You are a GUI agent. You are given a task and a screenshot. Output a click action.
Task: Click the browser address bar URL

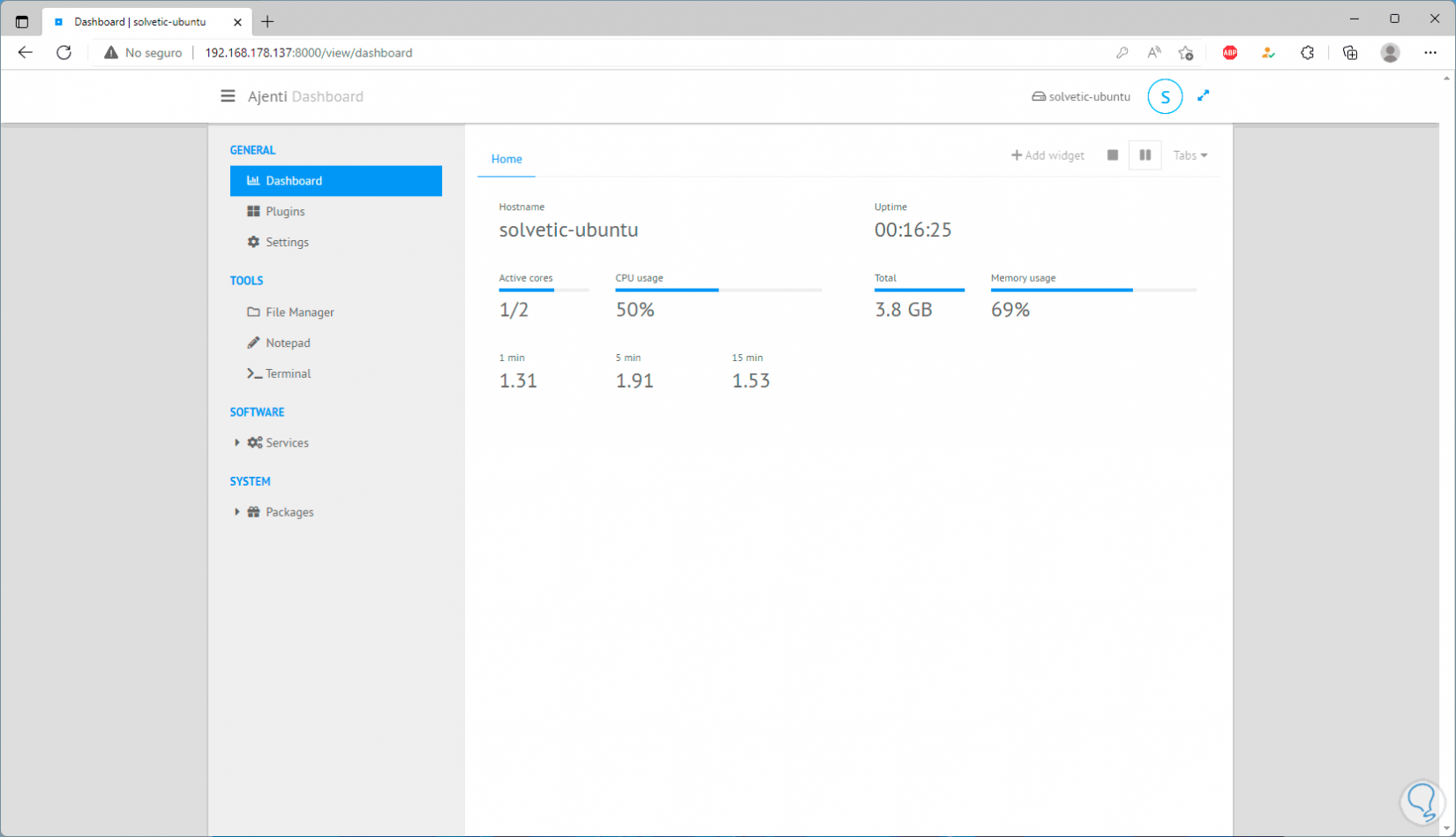click(x=309, y=53)
